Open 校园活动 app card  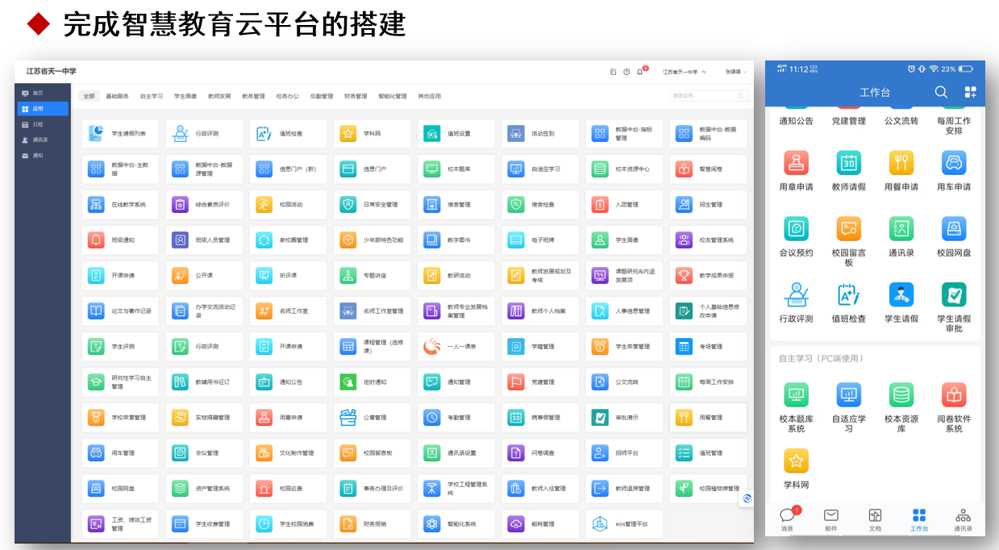(288, 205)
